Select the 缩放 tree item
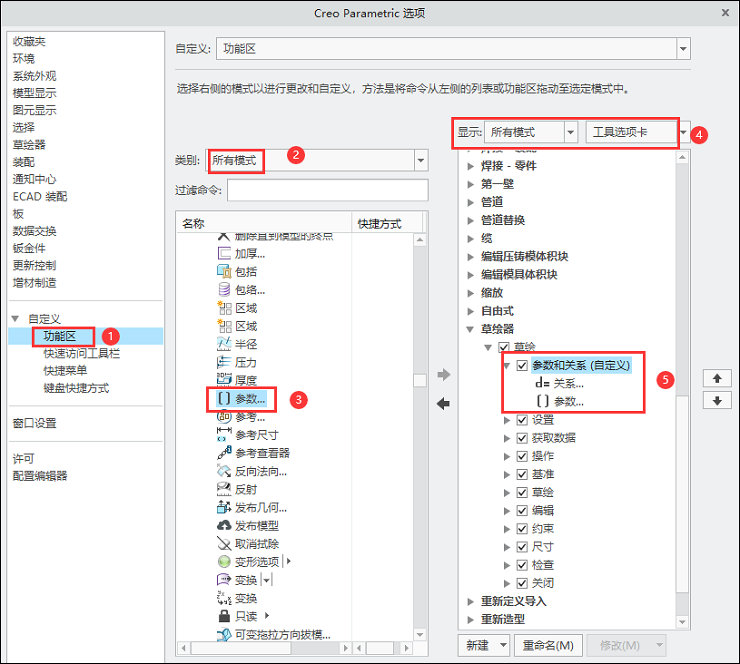This screenshot has height=664, width=740. (x=492, y=293)
